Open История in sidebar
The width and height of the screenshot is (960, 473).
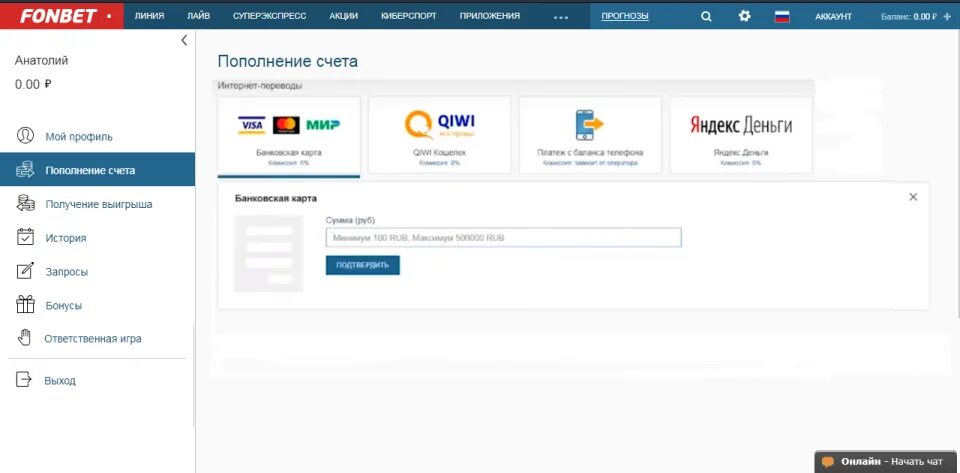66,238
